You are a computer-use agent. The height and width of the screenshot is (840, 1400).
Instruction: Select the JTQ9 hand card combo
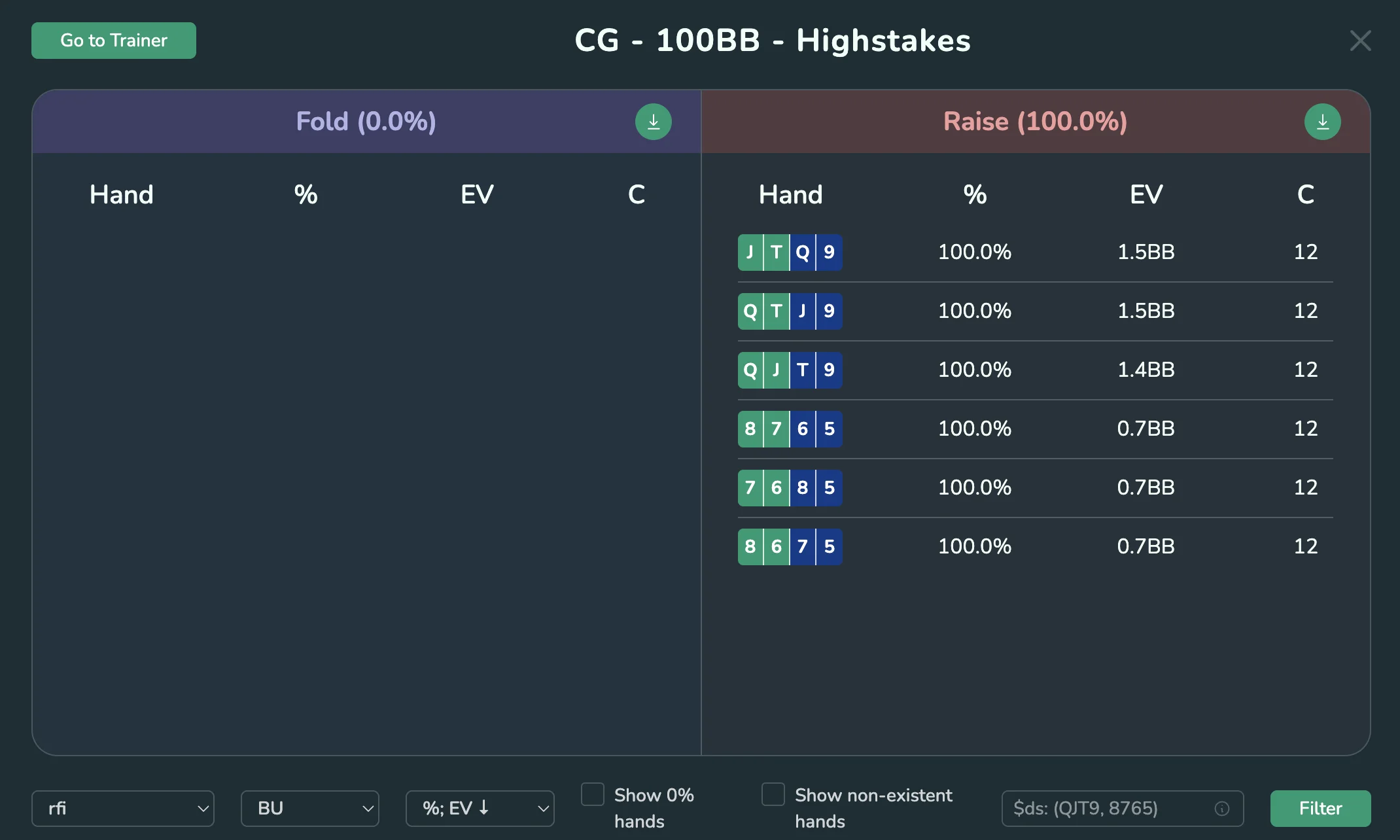(789, 252)
